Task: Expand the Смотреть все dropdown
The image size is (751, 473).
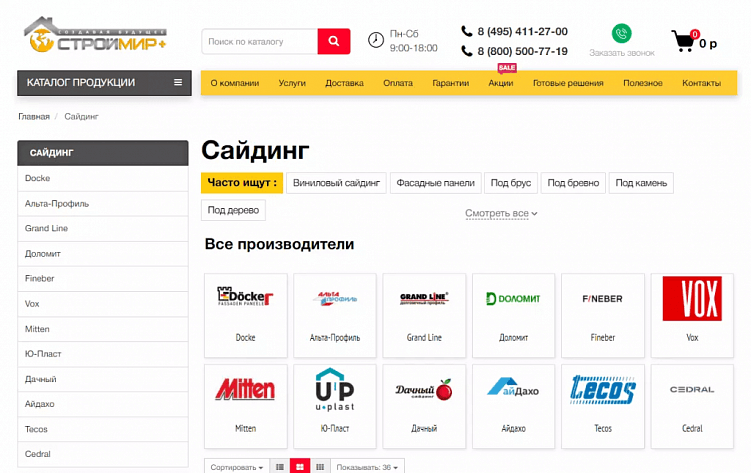Action: pyautogui.click(x=501, y=214)
